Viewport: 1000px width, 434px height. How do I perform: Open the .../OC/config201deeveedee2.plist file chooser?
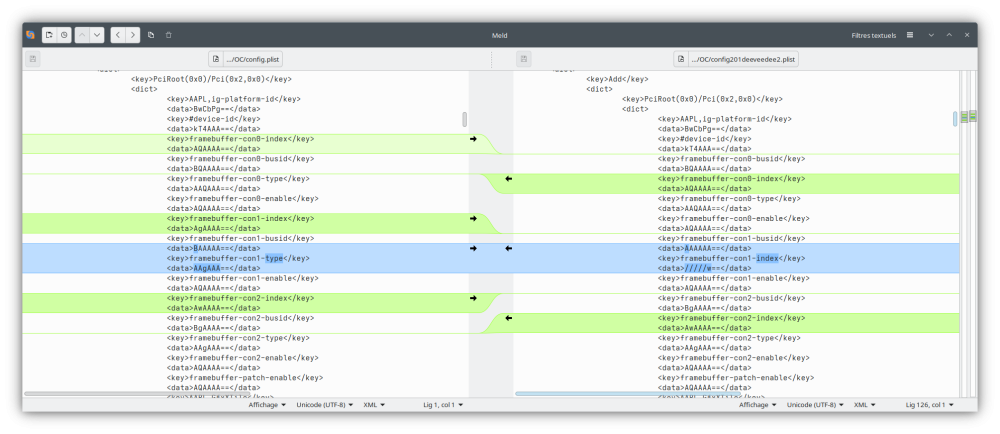coord(736,59)
